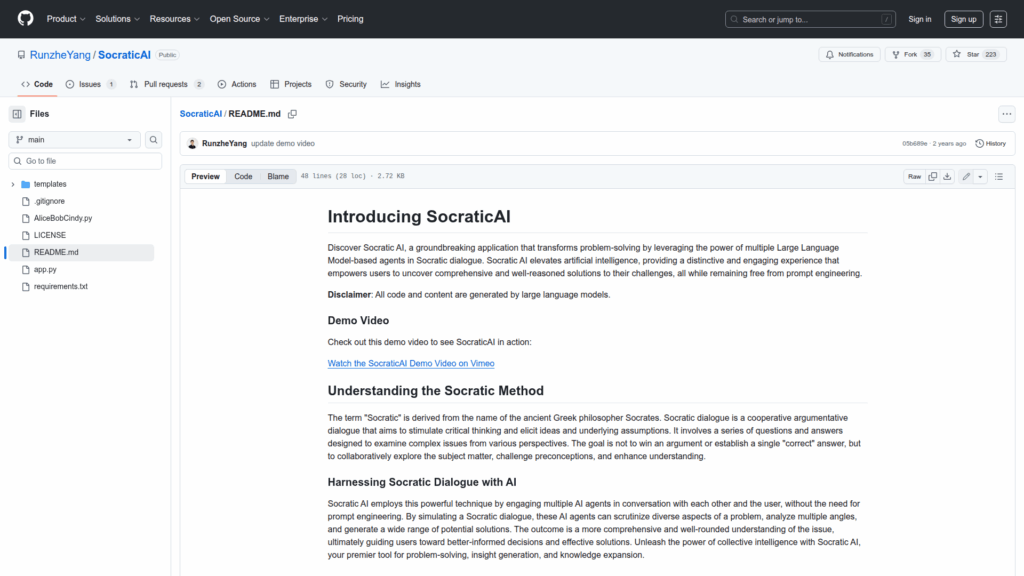Open AliceBobCindy.py in file tree
Viewport: 1024px width, 576px height.
[x=63, y=218]
